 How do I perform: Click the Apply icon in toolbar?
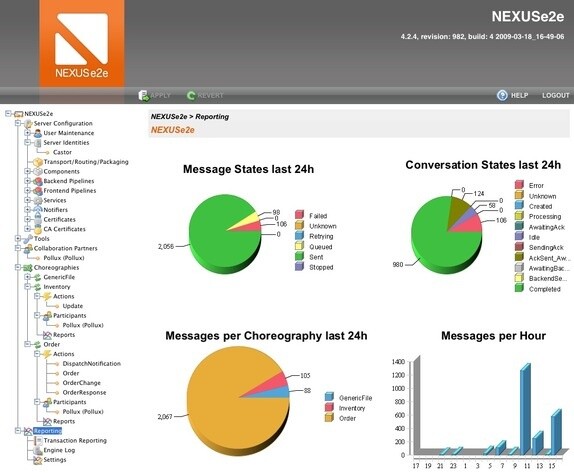[144, 95]
